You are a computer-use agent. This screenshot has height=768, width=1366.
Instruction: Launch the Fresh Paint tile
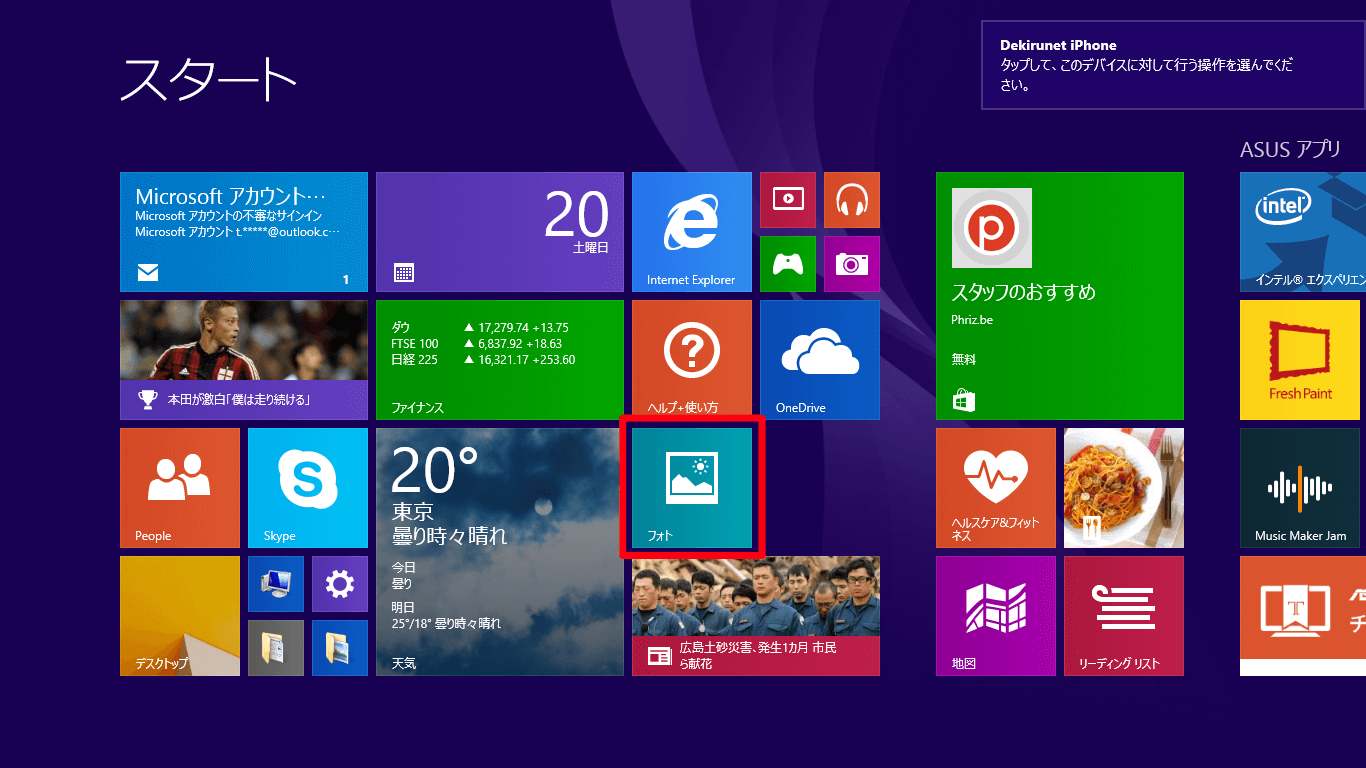point(1300,360)
